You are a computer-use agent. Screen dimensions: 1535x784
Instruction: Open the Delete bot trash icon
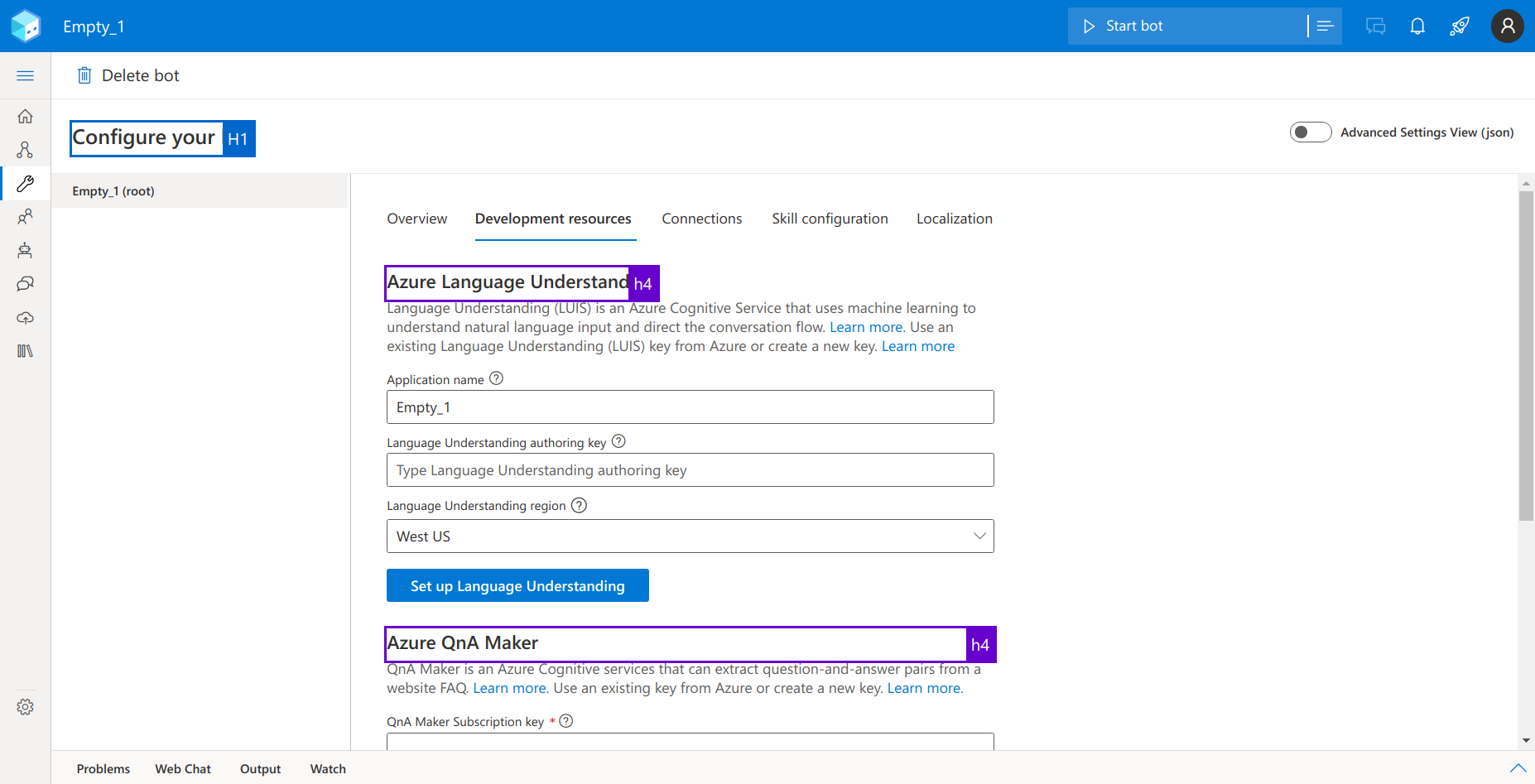click(84, 75)
